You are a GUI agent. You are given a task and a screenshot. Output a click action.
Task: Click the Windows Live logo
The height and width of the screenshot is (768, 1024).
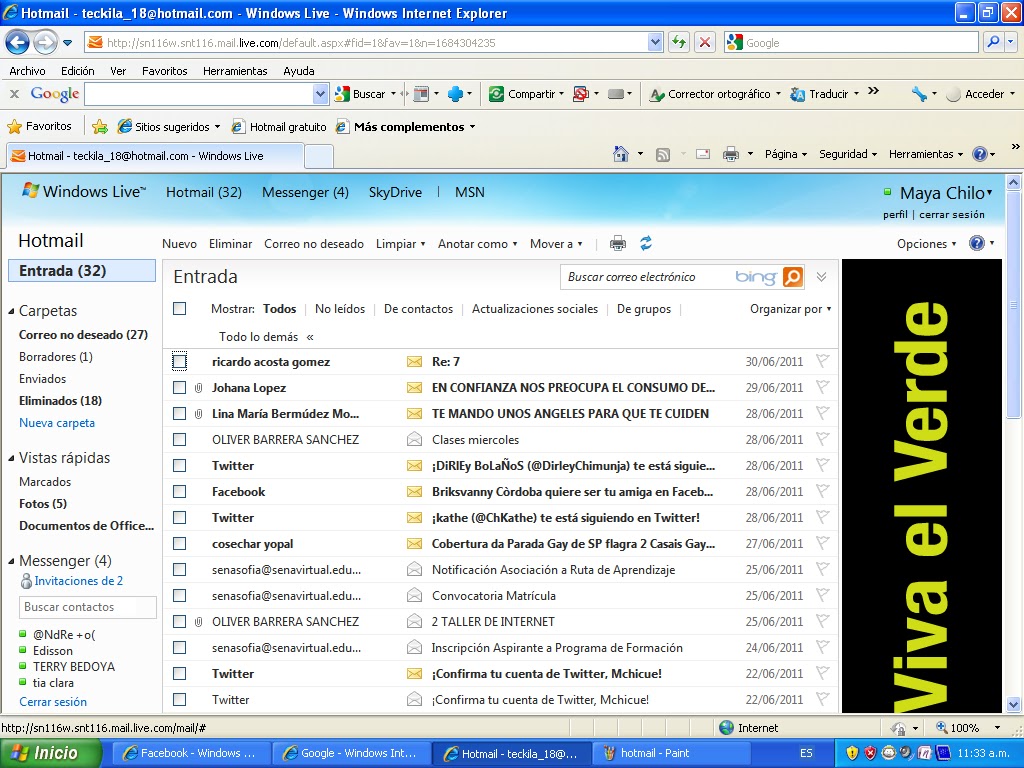(x=84, y=191)
